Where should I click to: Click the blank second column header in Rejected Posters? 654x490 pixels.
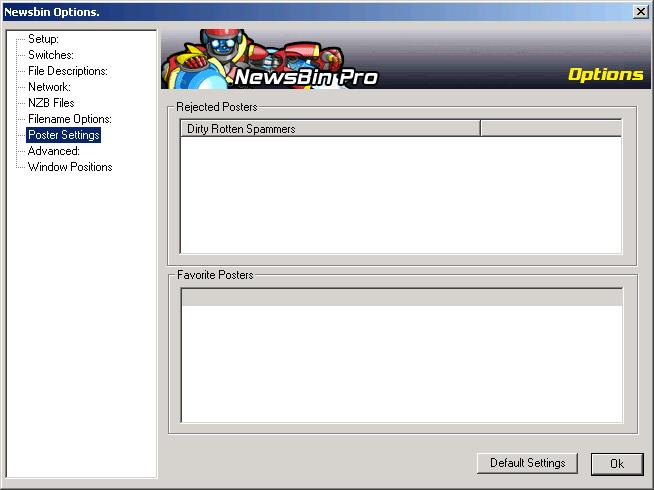pyautogui.click(x=550, y=129)
